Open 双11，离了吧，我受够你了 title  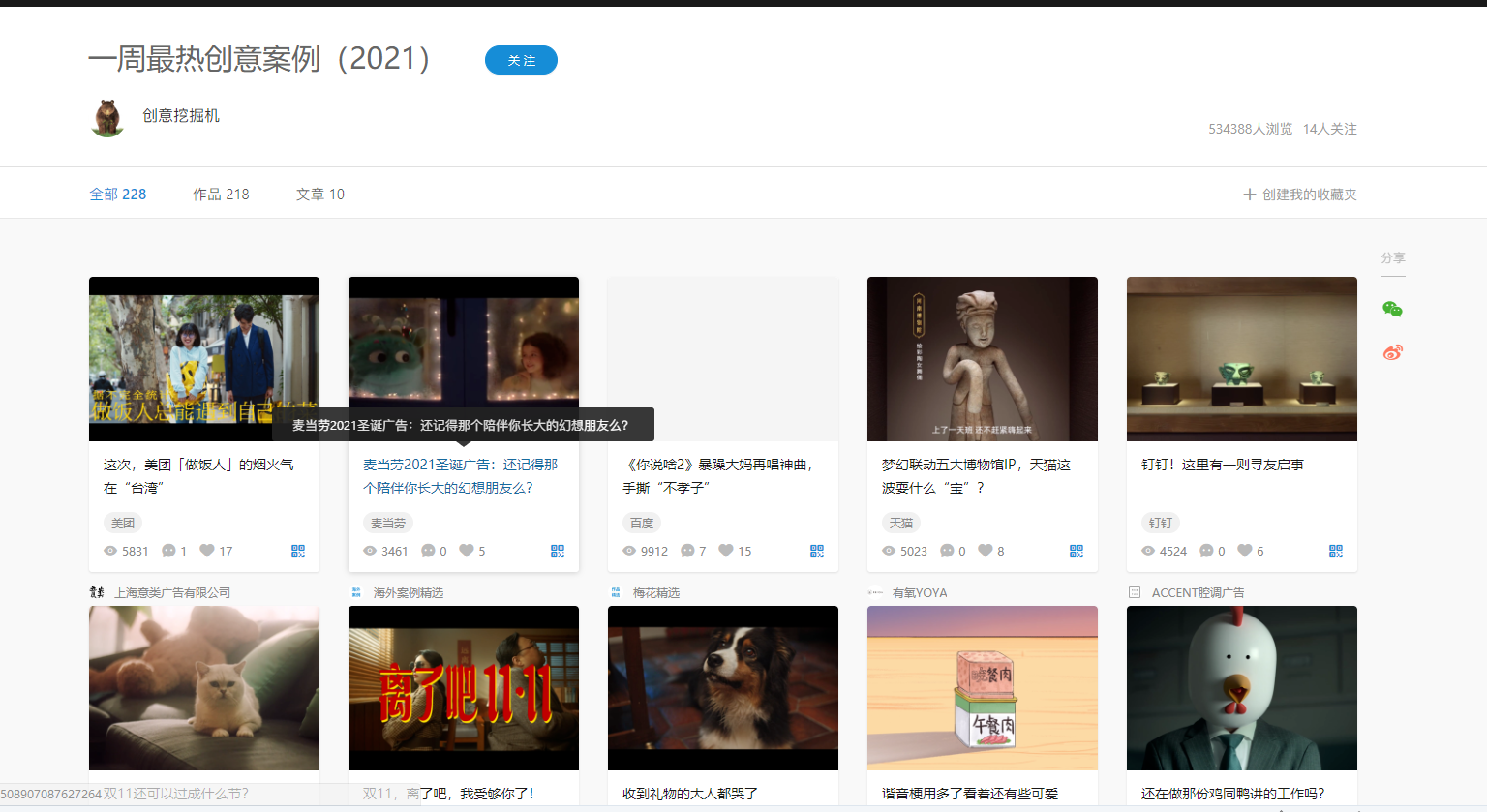(x=448, y=794)
